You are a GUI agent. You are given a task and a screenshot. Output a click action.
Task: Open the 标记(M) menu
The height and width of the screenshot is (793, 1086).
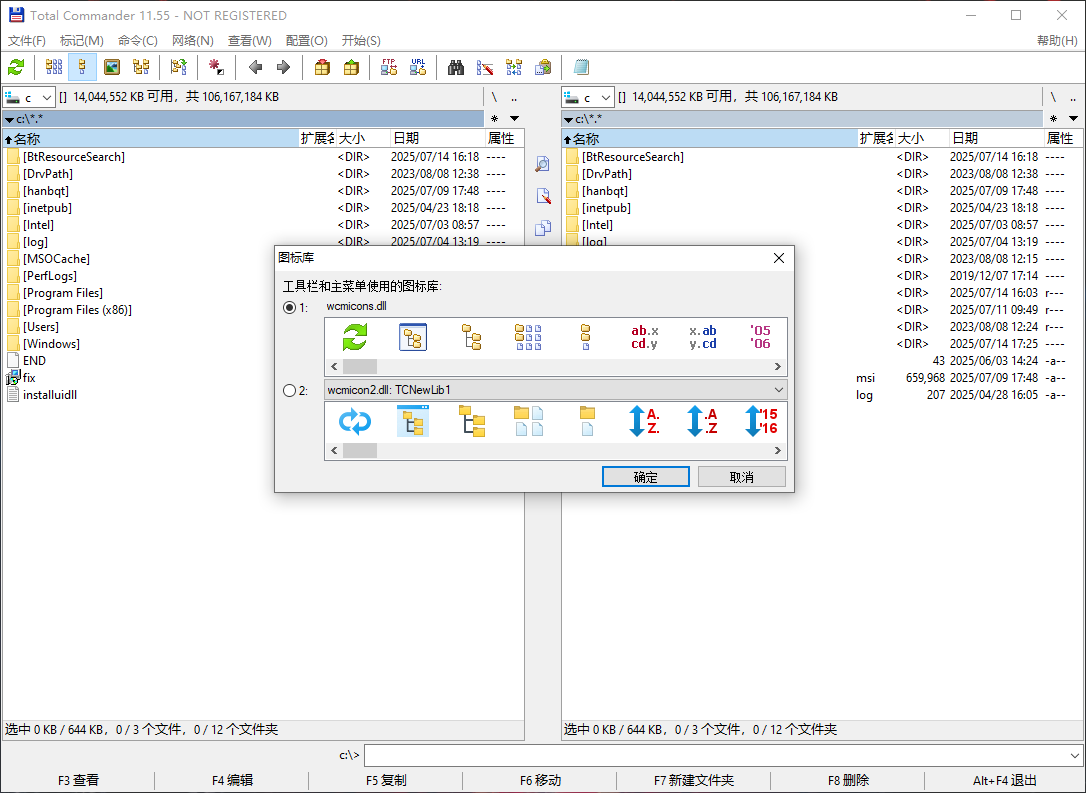(82, 41)
